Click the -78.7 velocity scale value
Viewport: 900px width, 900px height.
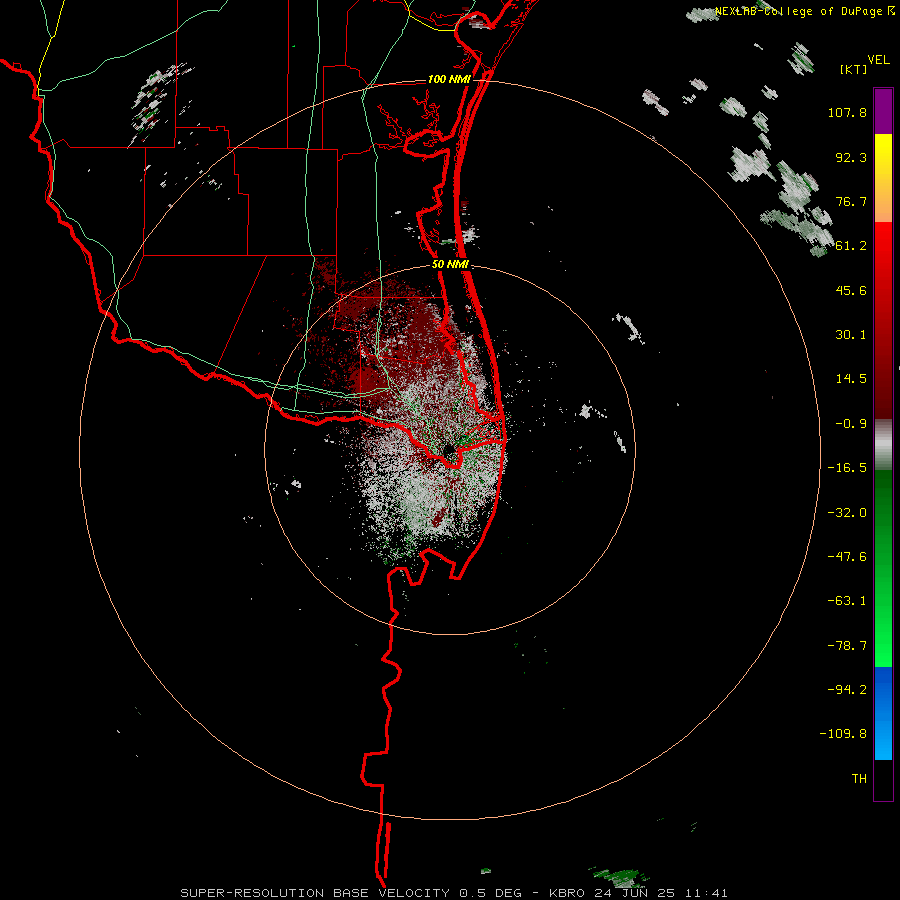tap(847, 646)
